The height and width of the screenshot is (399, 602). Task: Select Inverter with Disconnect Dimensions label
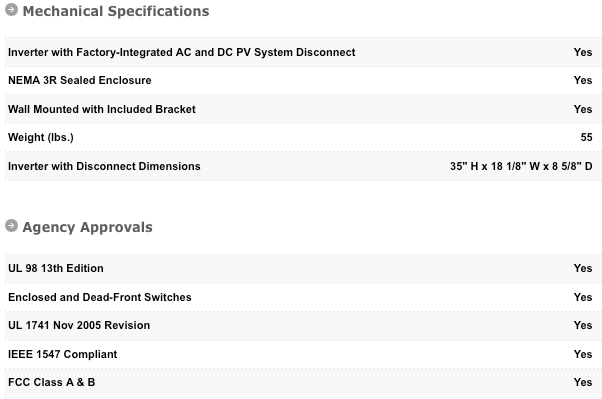tap(104, 166)
